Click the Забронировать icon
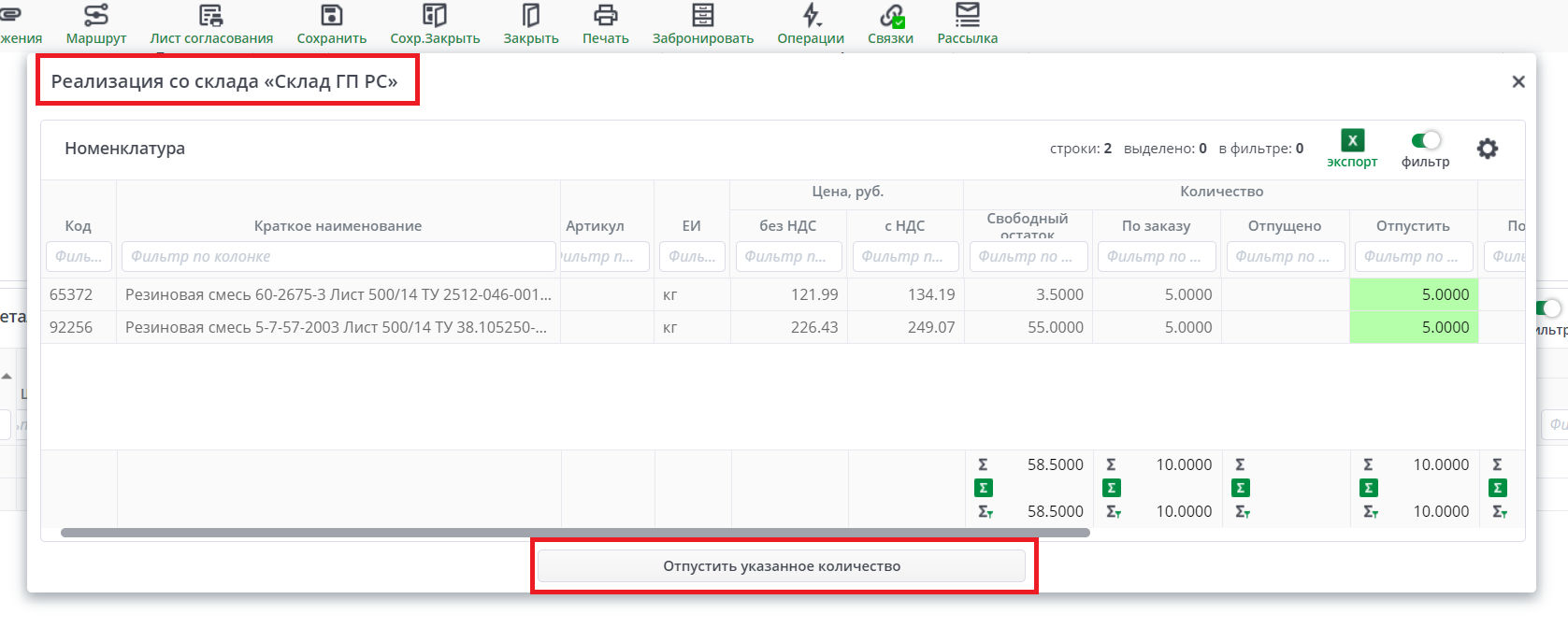 [x=702, y=16]
